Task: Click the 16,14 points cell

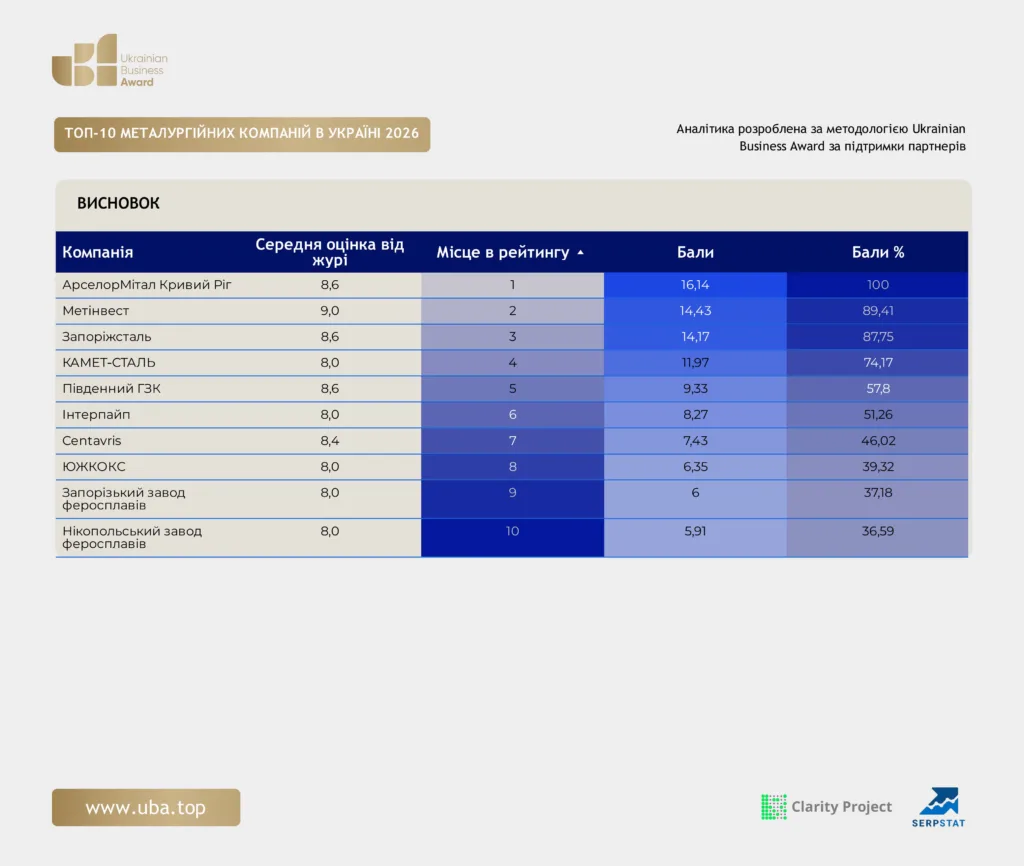Action: coord(695,285)
